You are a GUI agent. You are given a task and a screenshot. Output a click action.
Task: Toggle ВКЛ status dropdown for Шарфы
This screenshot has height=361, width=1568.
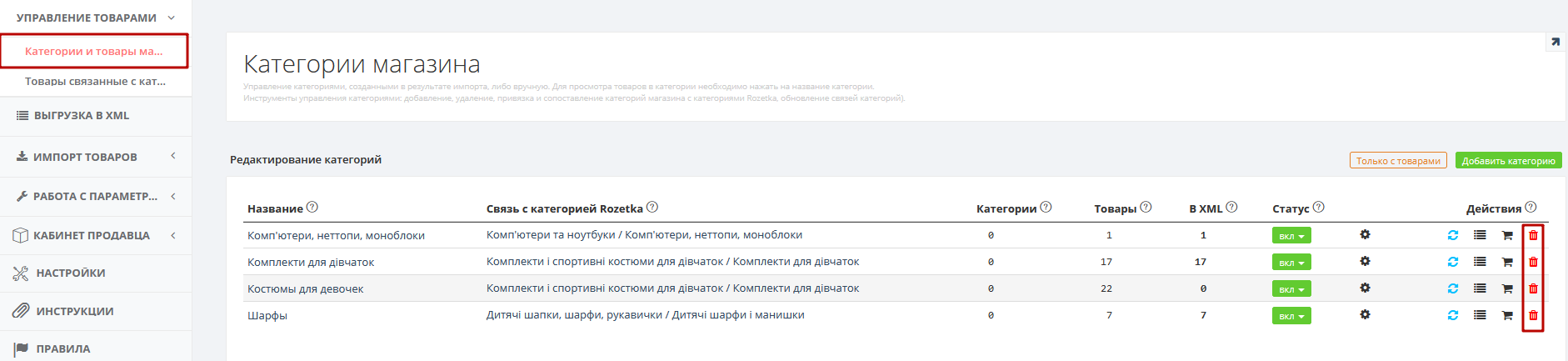pyautogui.click(x=1291, y=316)
